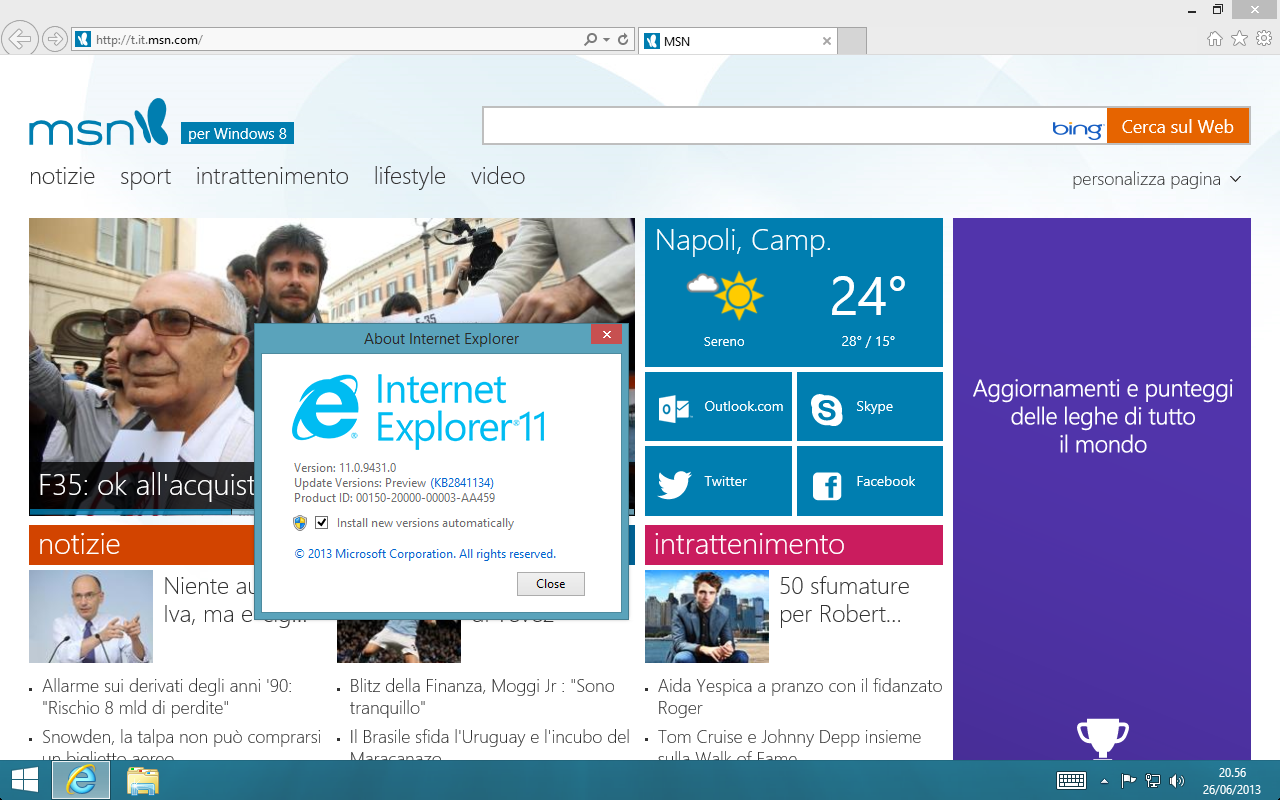1280x800 pixels.
Task: Open Action Center flag icon
Action: pos(1128,781)
